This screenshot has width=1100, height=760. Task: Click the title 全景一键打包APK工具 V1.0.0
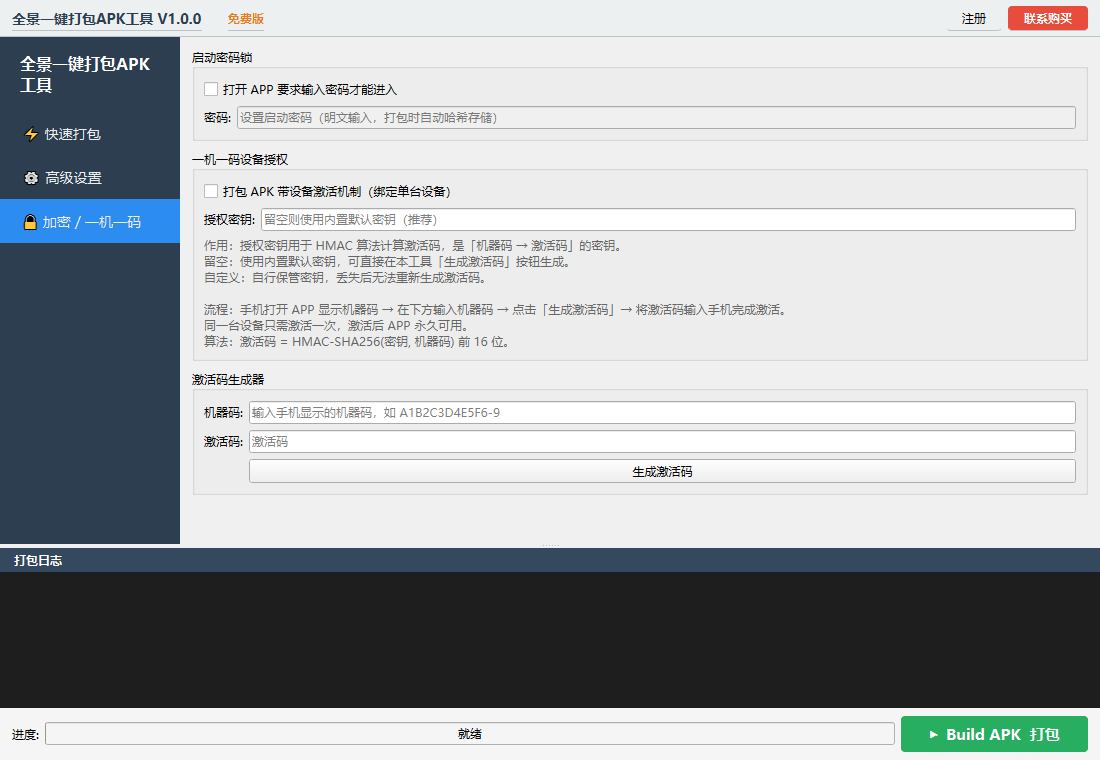[x=107, y=19]
